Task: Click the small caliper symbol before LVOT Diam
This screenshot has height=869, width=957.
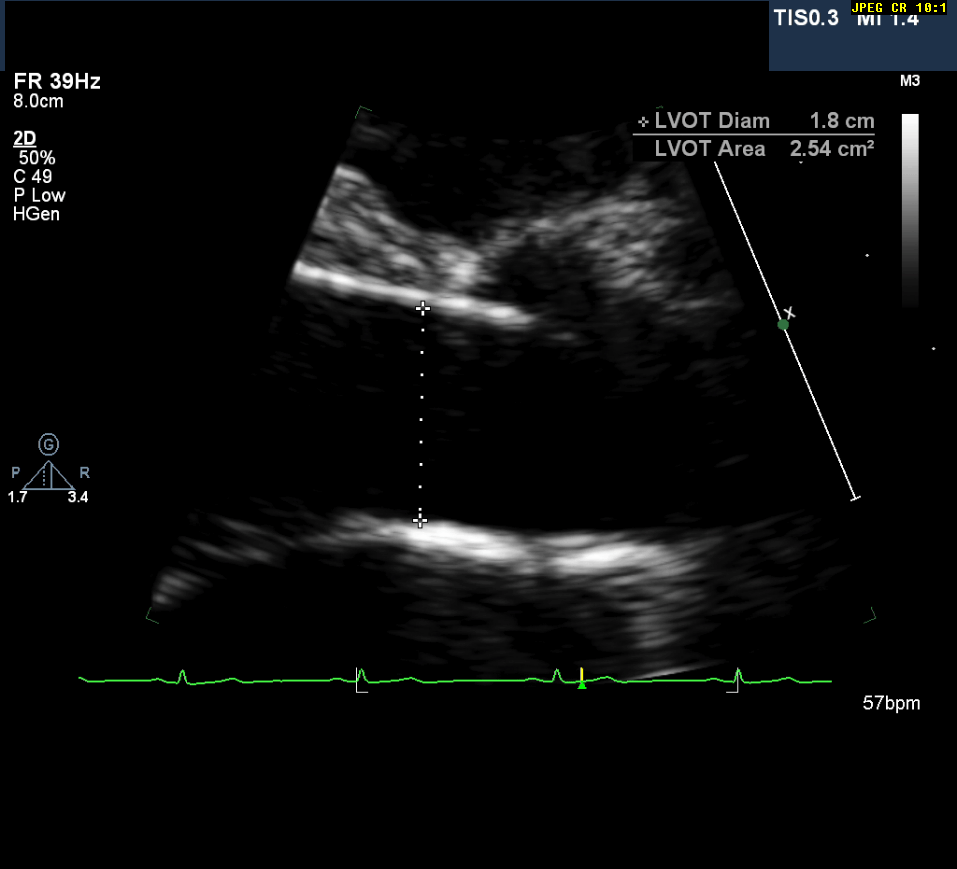Action: pyautogui.click(x=643, y=123)
